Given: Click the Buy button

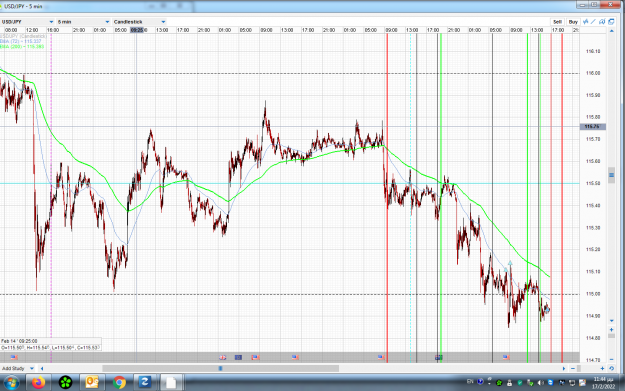Looking at the screenshot, I should tap(573, 22).
